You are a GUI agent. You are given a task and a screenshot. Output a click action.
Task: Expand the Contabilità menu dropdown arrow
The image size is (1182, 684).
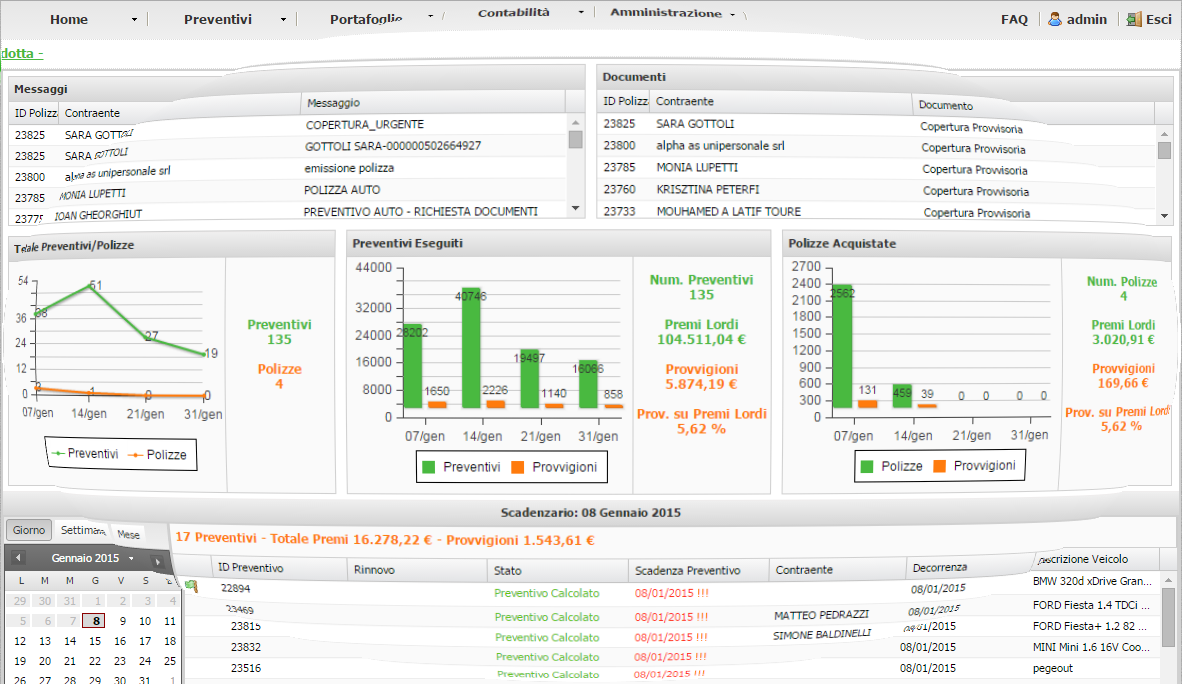[580, 13]
